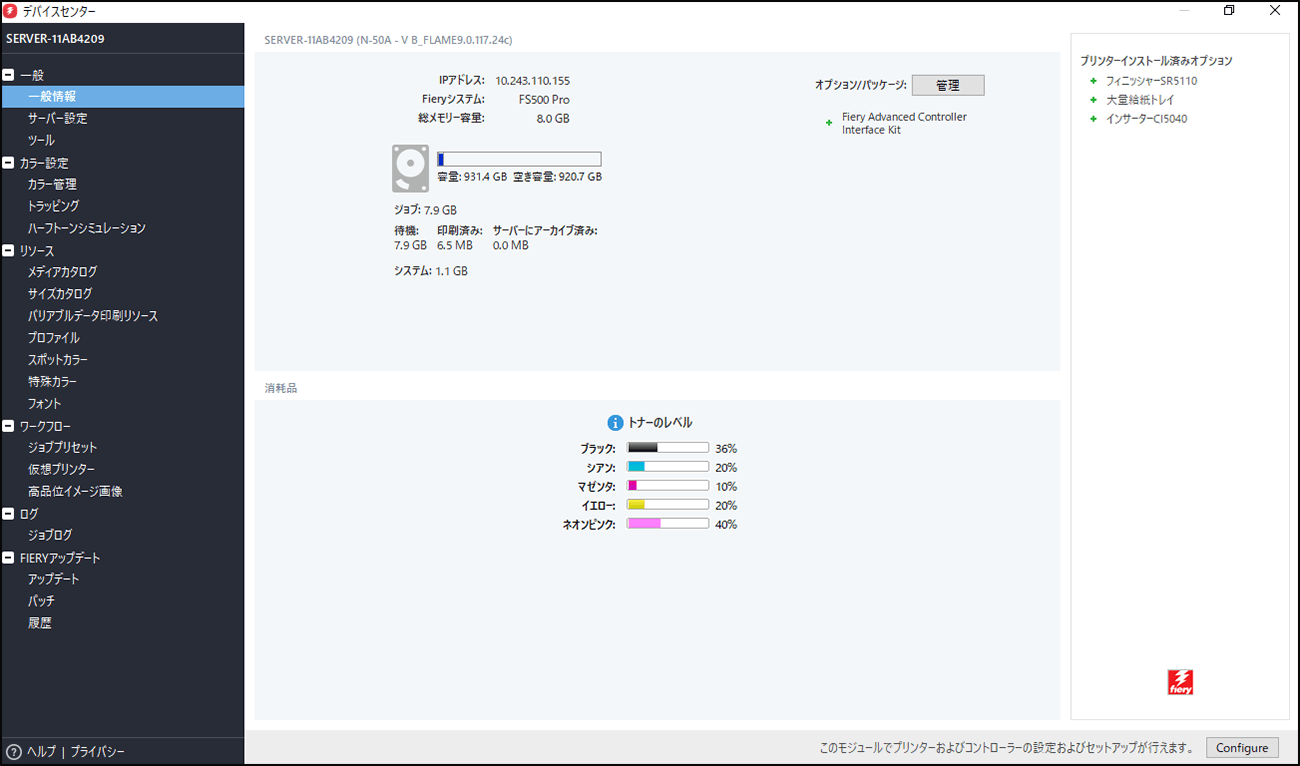Collapse the カラー設定 section

(x=9, y=163)
